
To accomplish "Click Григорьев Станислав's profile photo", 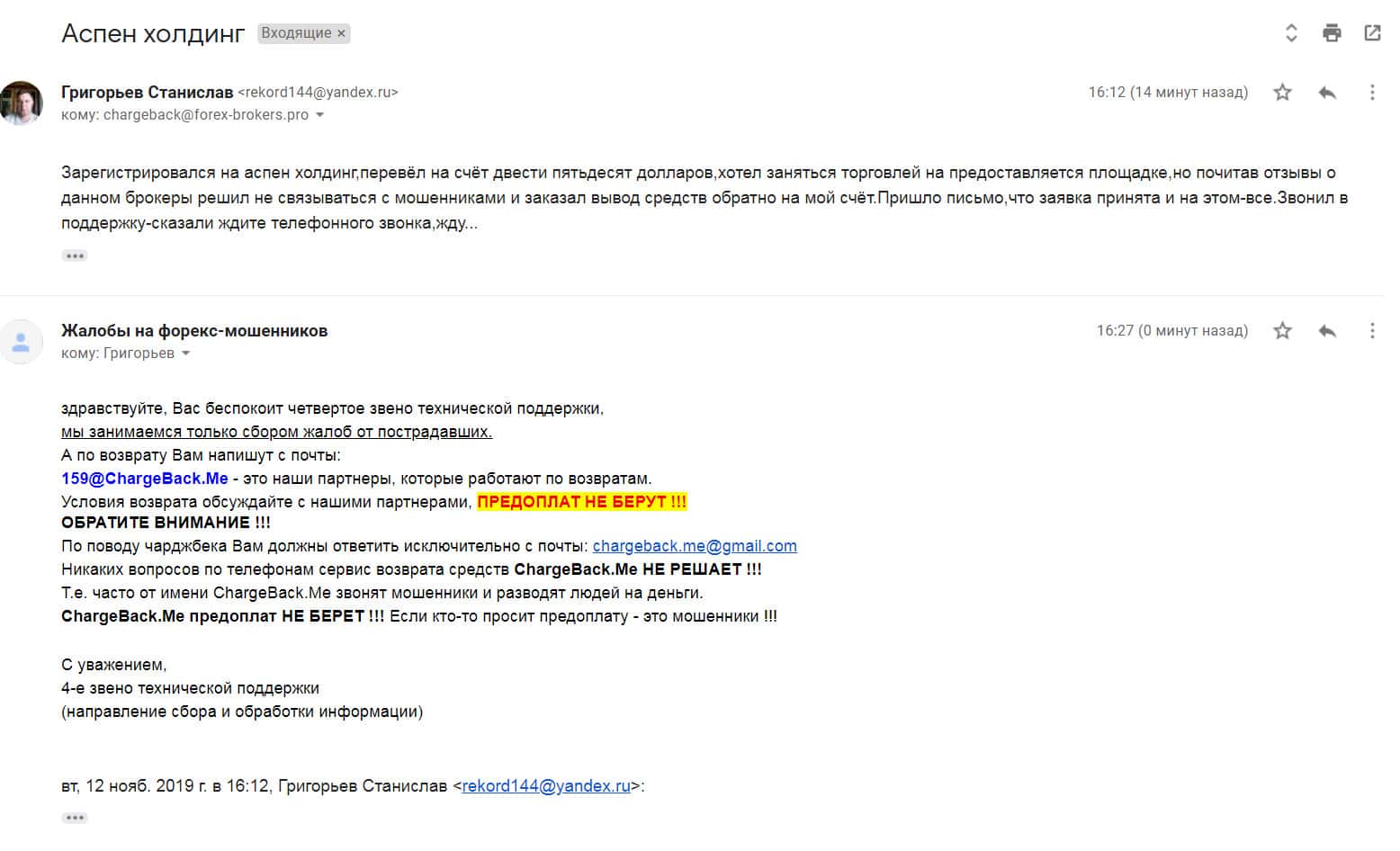I will [x=22, y=103].
